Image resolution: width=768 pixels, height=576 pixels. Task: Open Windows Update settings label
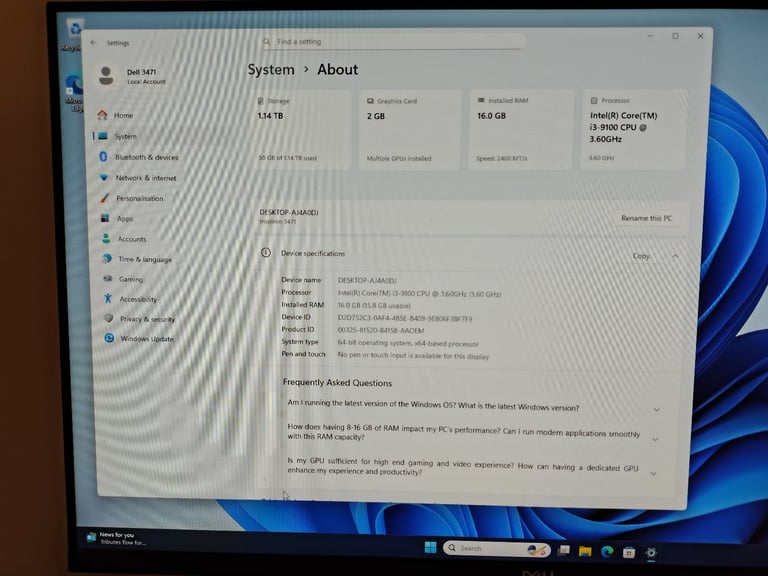(x=147, y=339)
